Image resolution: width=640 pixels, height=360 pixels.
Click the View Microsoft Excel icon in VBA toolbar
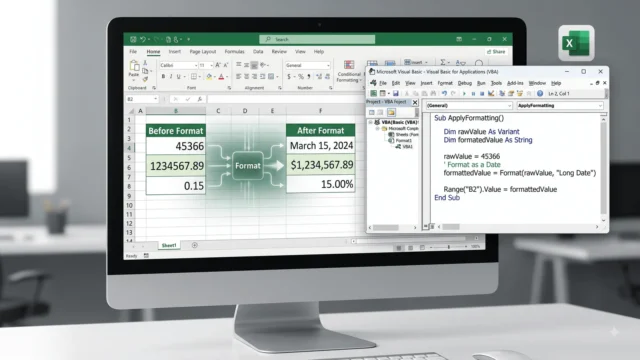pyautogui.click(x=373, y=93)
